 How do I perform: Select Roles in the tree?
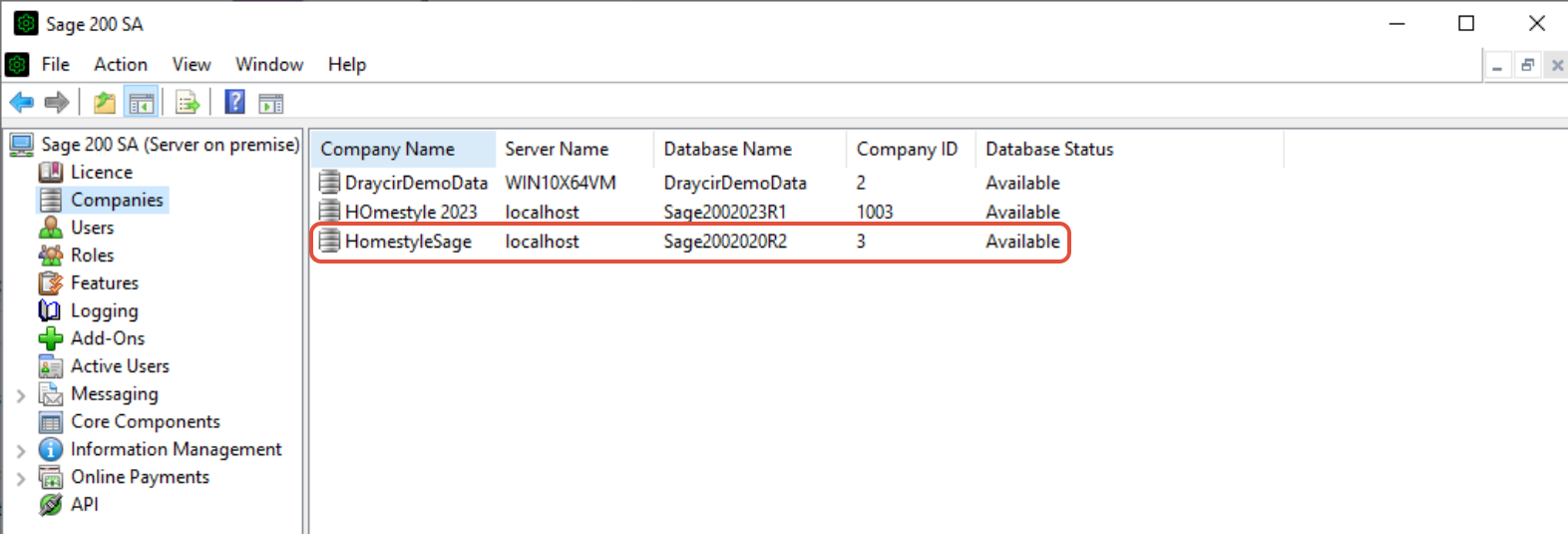(x=93, y=255)
